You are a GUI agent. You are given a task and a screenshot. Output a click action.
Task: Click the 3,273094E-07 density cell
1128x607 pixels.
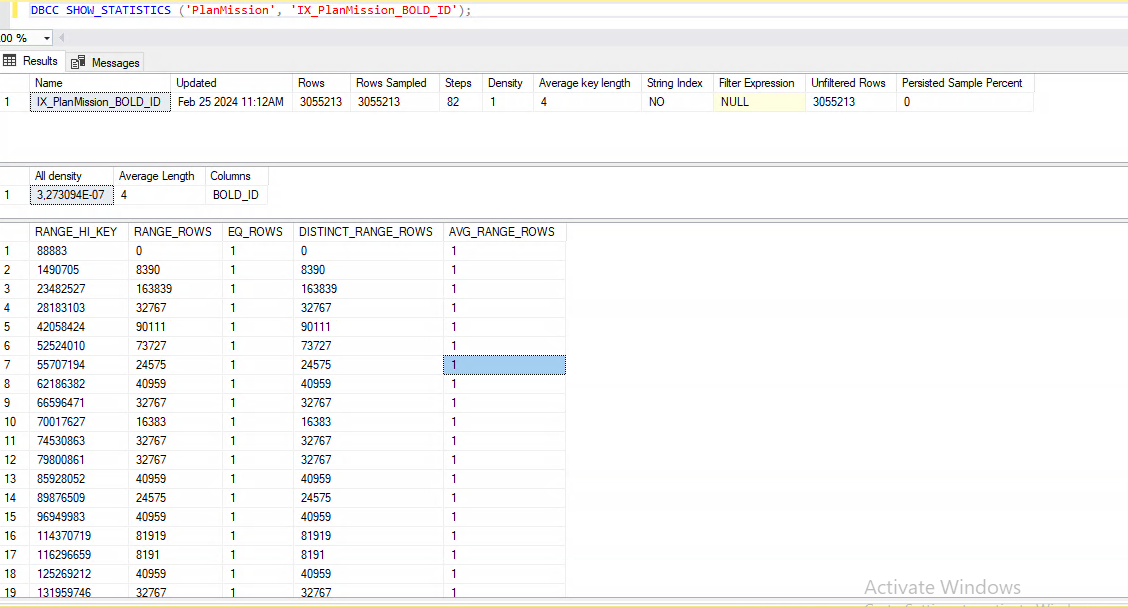[71, 195]
